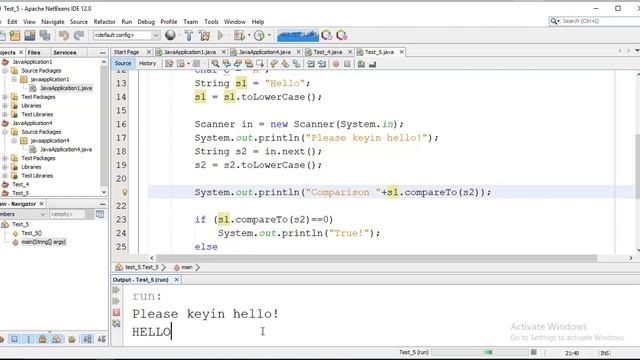This screenshot has height=360, width=640.
Task: Click the red Stop icon in Output panel
Action: coord(116,313)
